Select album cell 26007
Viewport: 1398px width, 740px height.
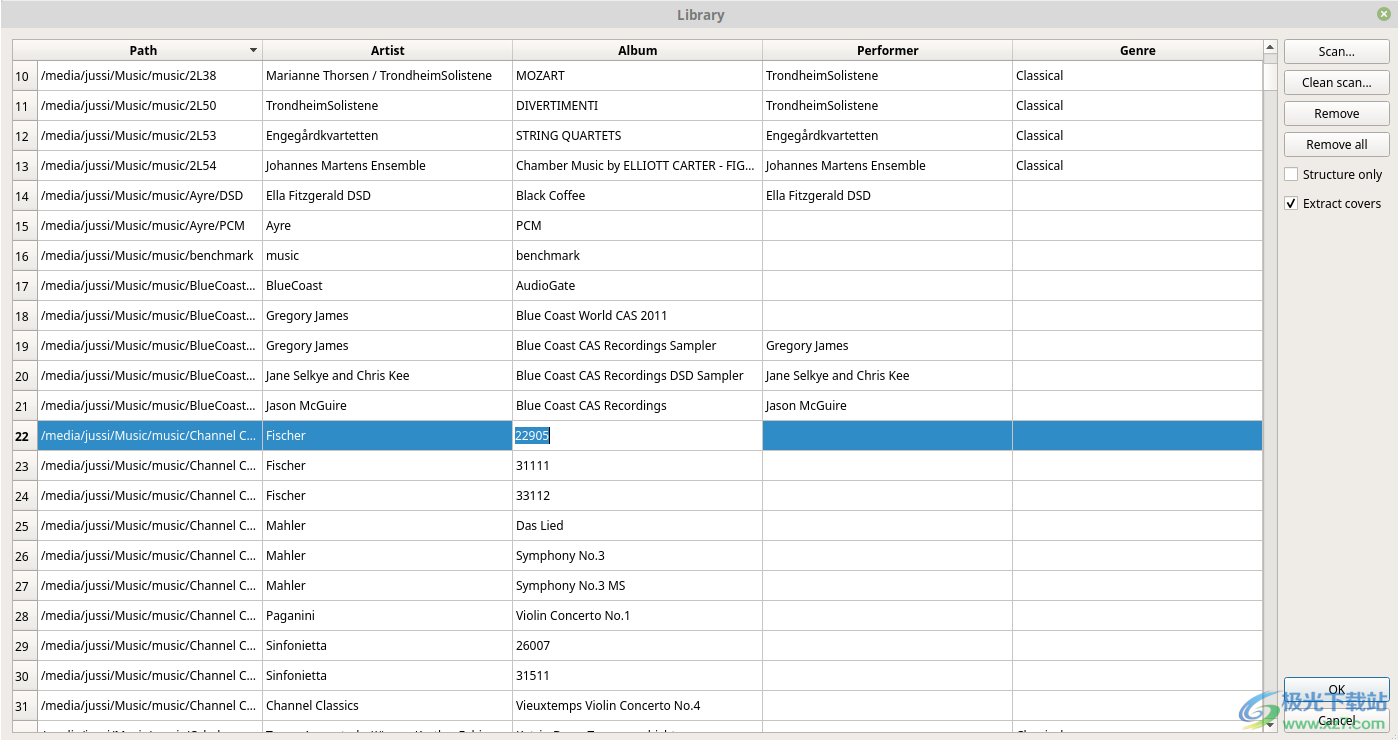pyautogui.click(x=638, y=646)
